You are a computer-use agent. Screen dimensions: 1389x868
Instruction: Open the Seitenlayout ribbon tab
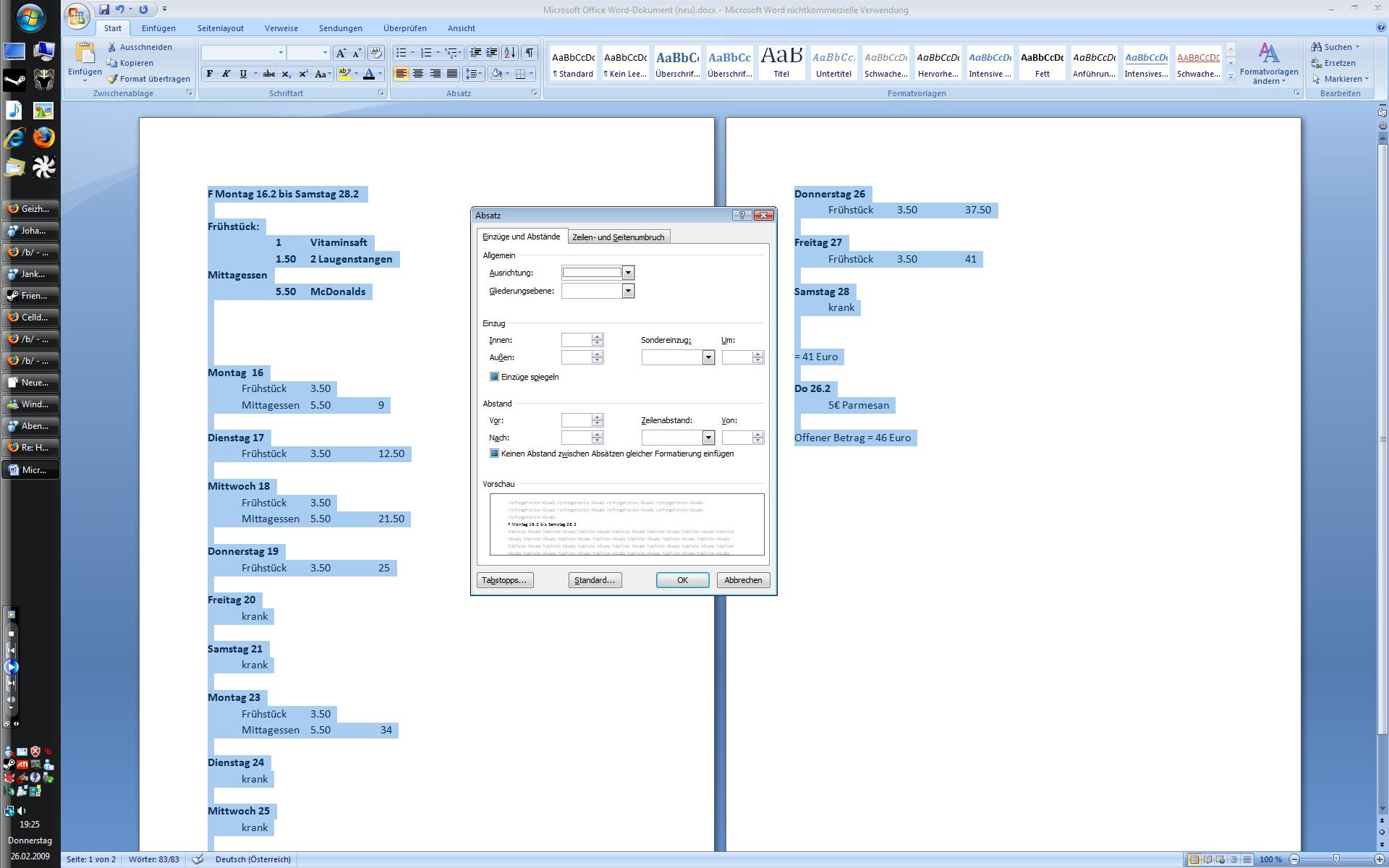coord(220,28)
